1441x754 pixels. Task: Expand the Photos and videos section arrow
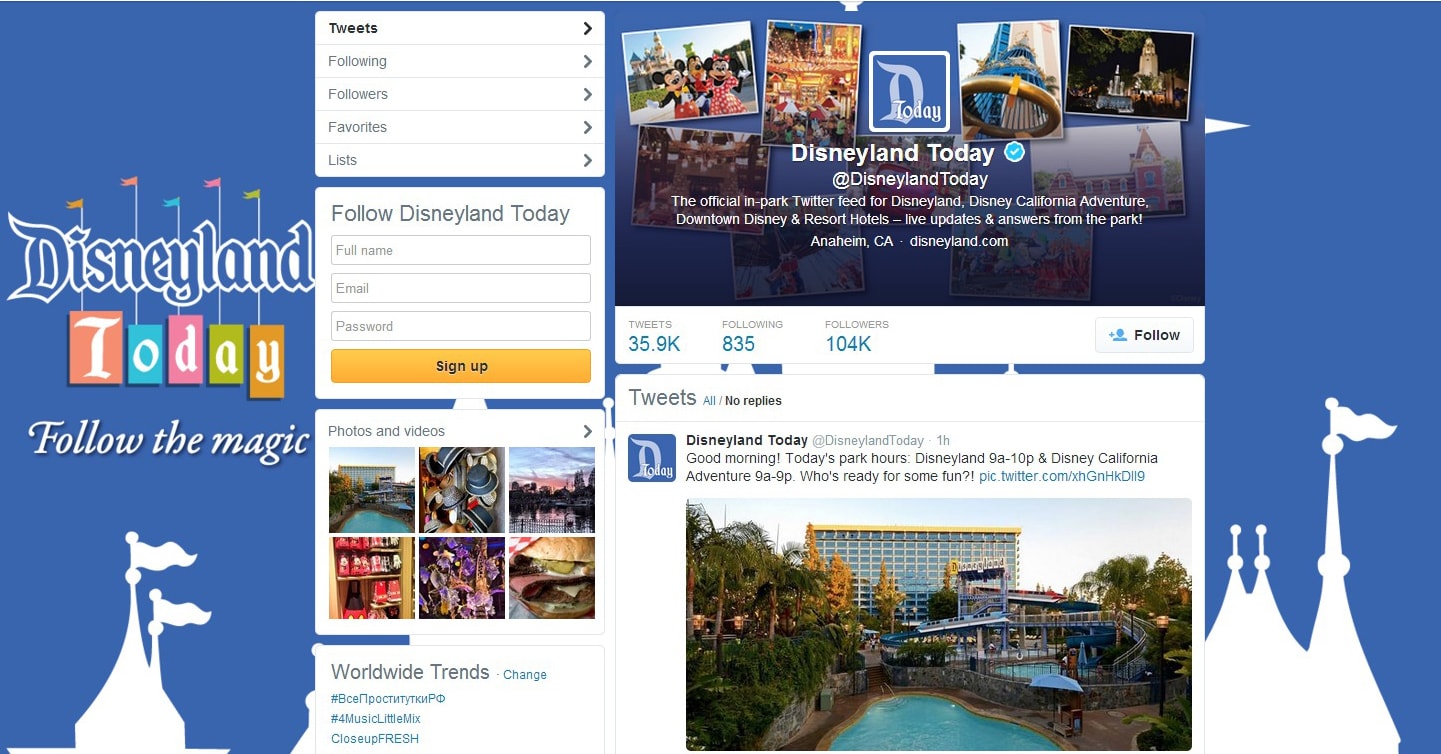[587, 431]
